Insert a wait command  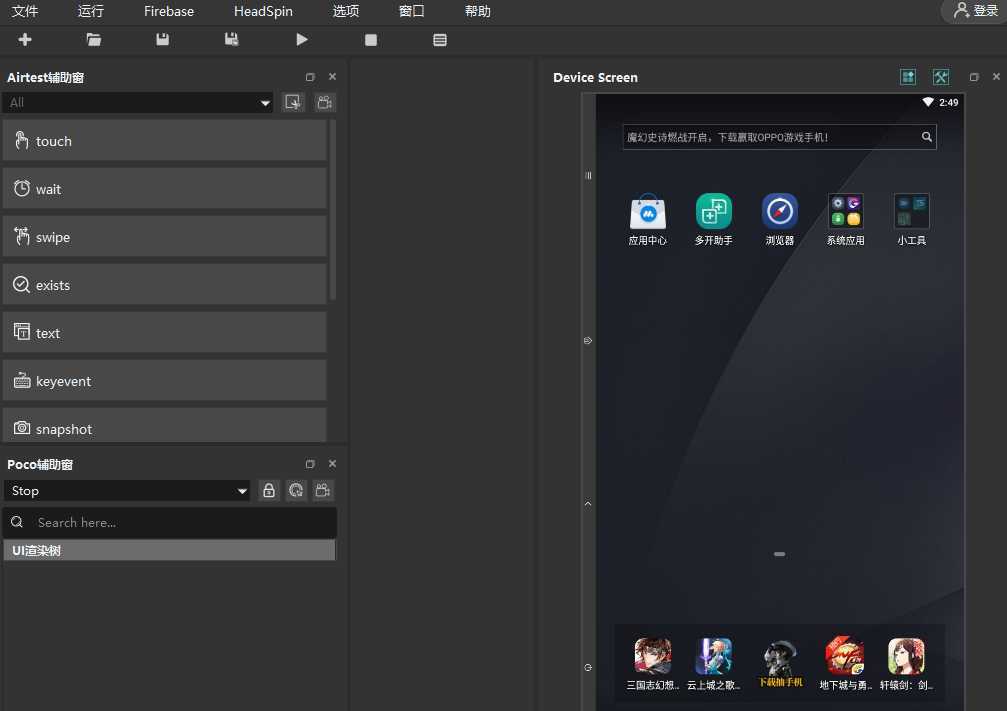[x=164, y=189]
